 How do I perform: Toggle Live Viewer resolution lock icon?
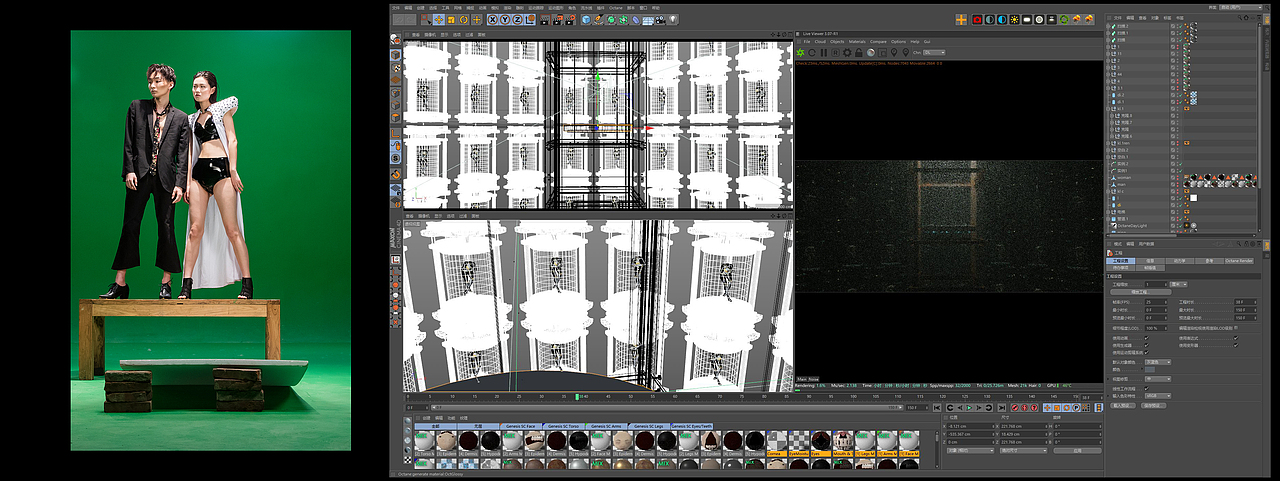(x=859, y=52)
